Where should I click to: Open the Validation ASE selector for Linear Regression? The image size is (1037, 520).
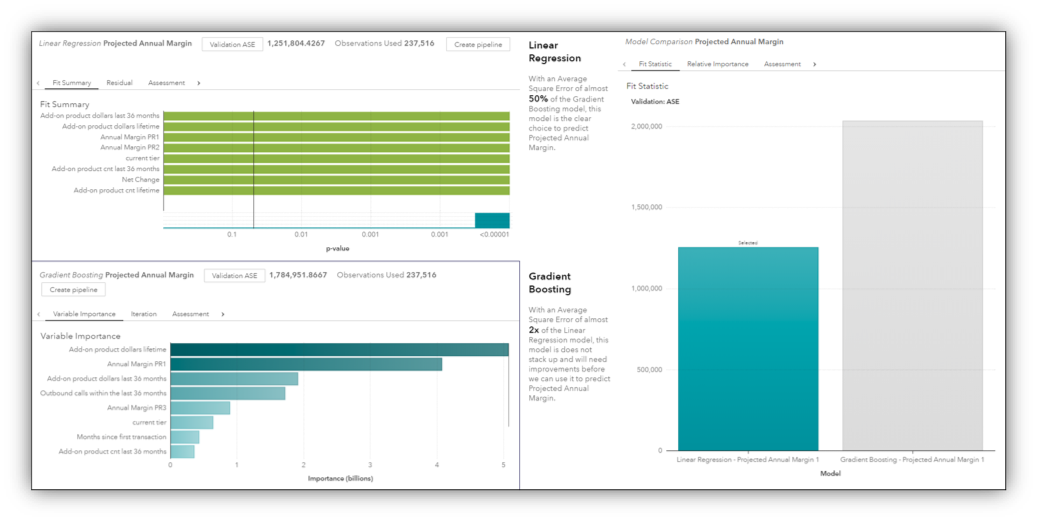coord(232,44)
